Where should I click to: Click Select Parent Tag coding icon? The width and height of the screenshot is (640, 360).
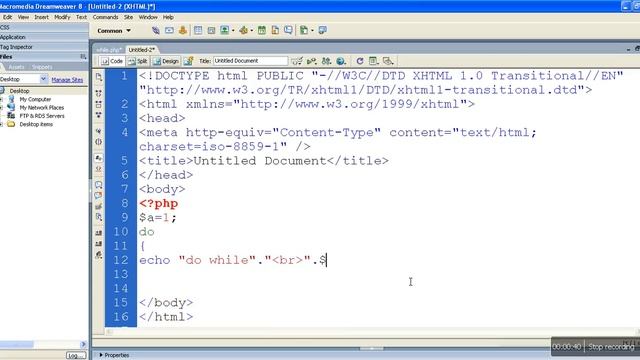99,131
